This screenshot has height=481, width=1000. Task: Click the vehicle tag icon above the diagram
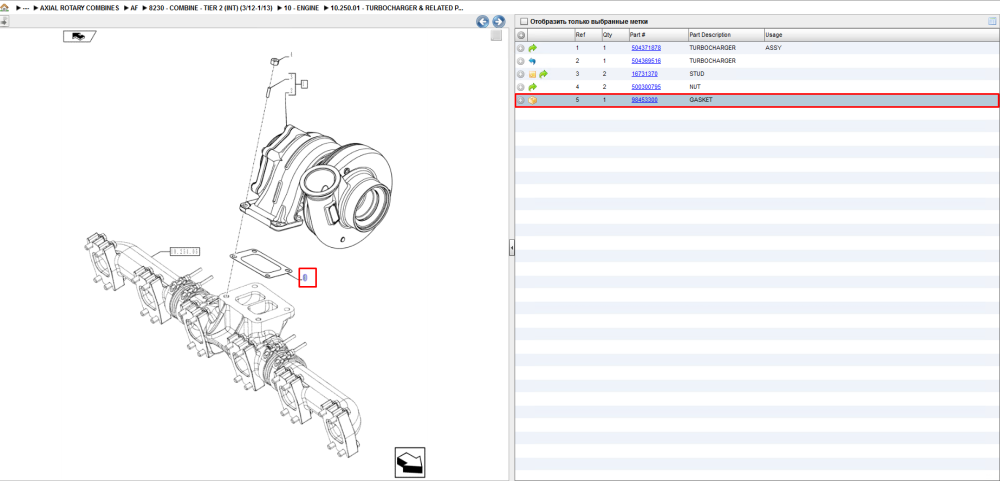point(79,36)
